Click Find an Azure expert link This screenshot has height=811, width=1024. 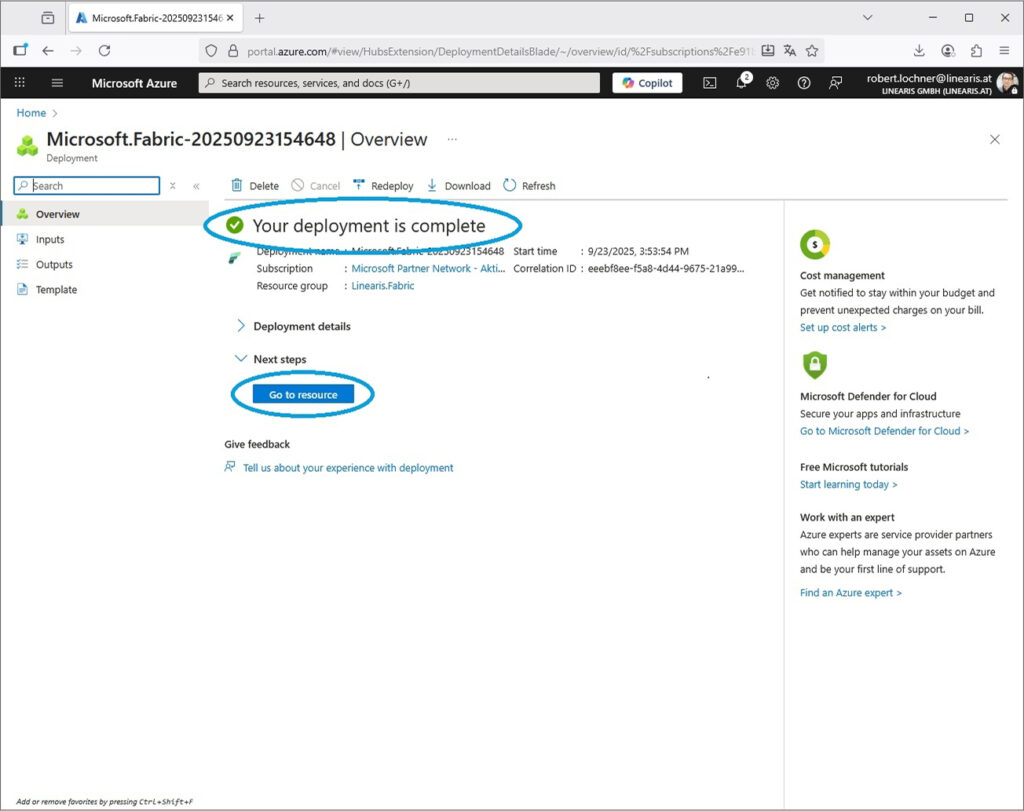[x=850, y=593]
